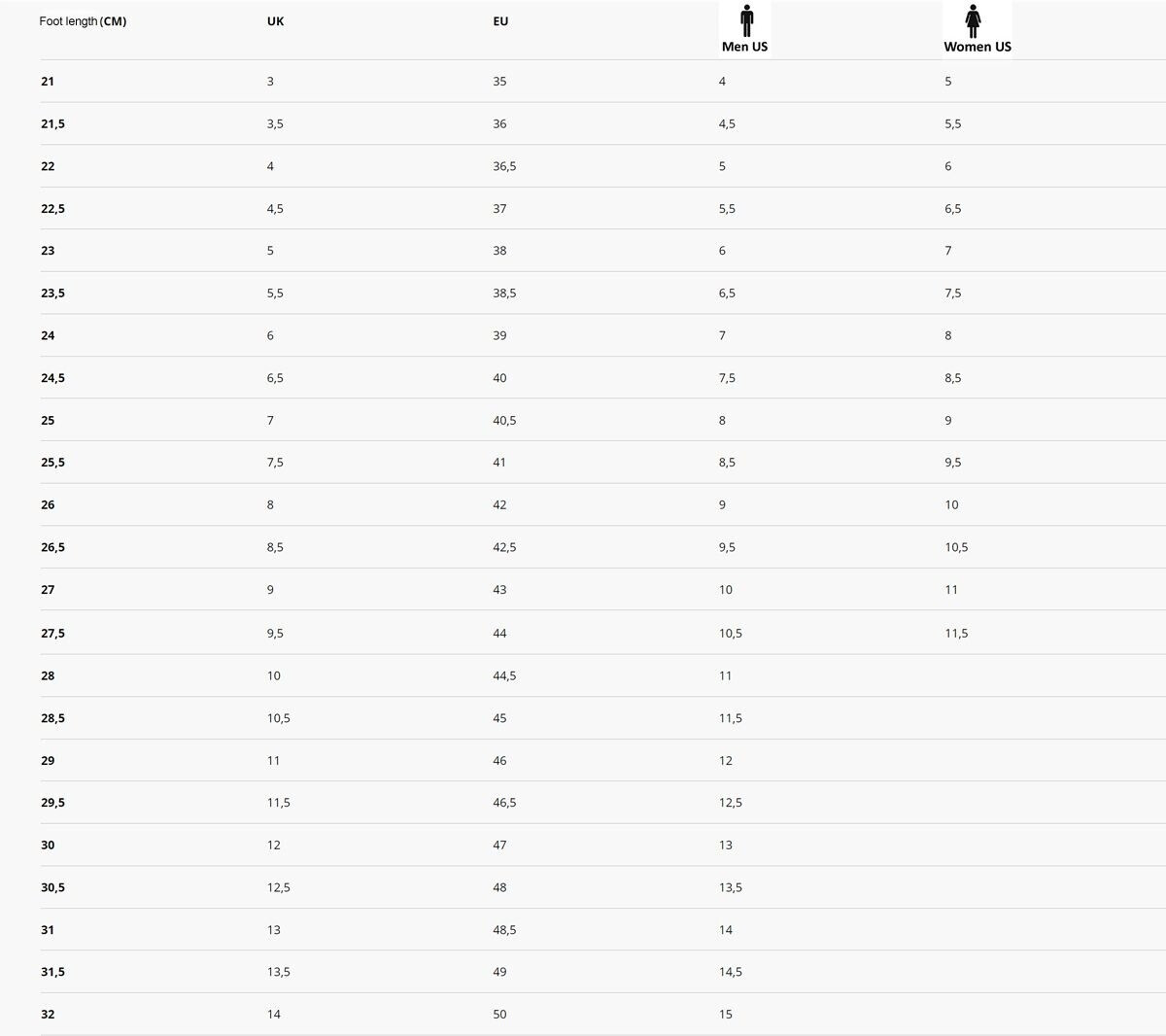The height and width of the screenshot is (1036, 1166).
Task: Click Men US size 12,5 cell
Action: (x=731, y=803)
